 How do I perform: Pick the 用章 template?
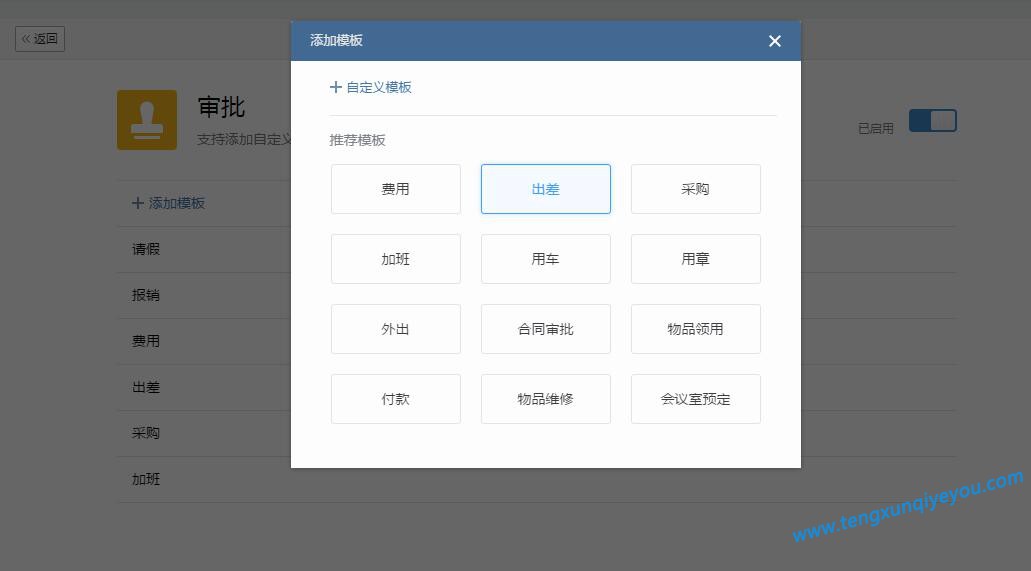(x=696, y=259)
